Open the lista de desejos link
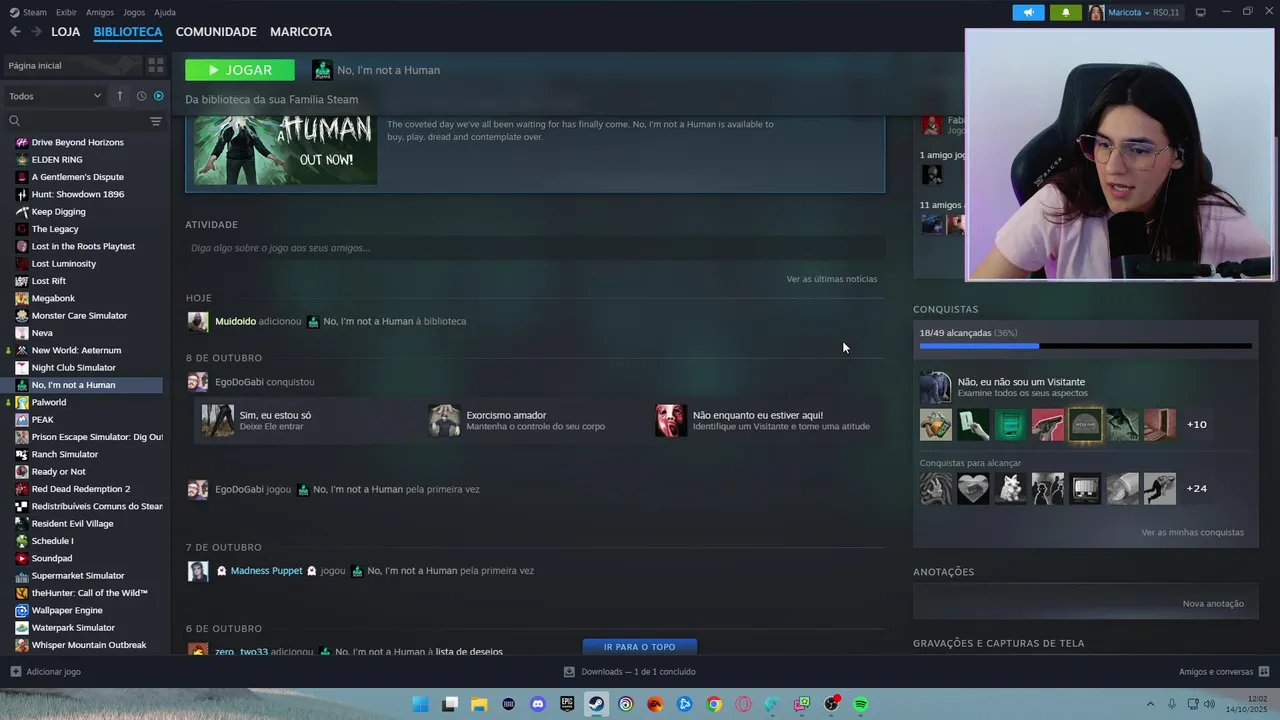The image size is (1280, 720). [x=469, y=652]
